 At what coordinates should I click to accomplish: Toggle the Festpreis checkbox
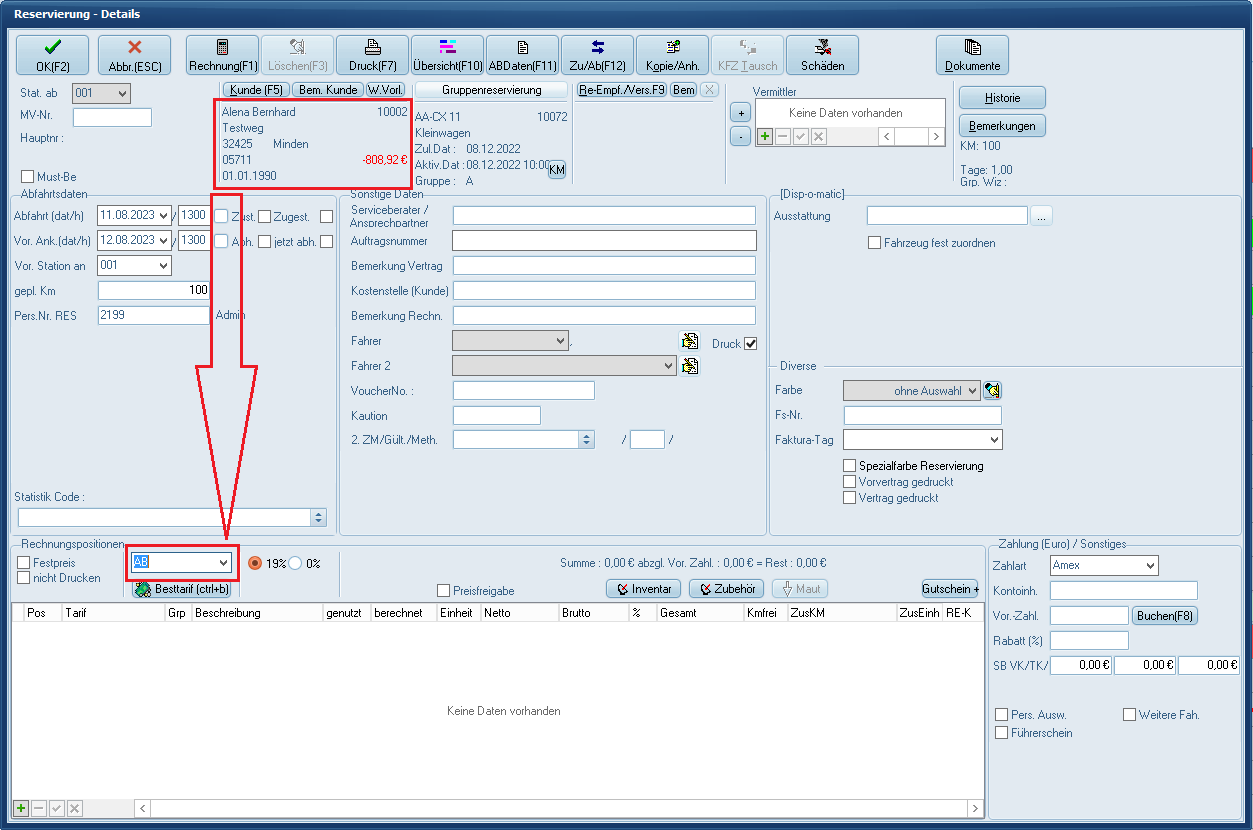click(24, 563)
